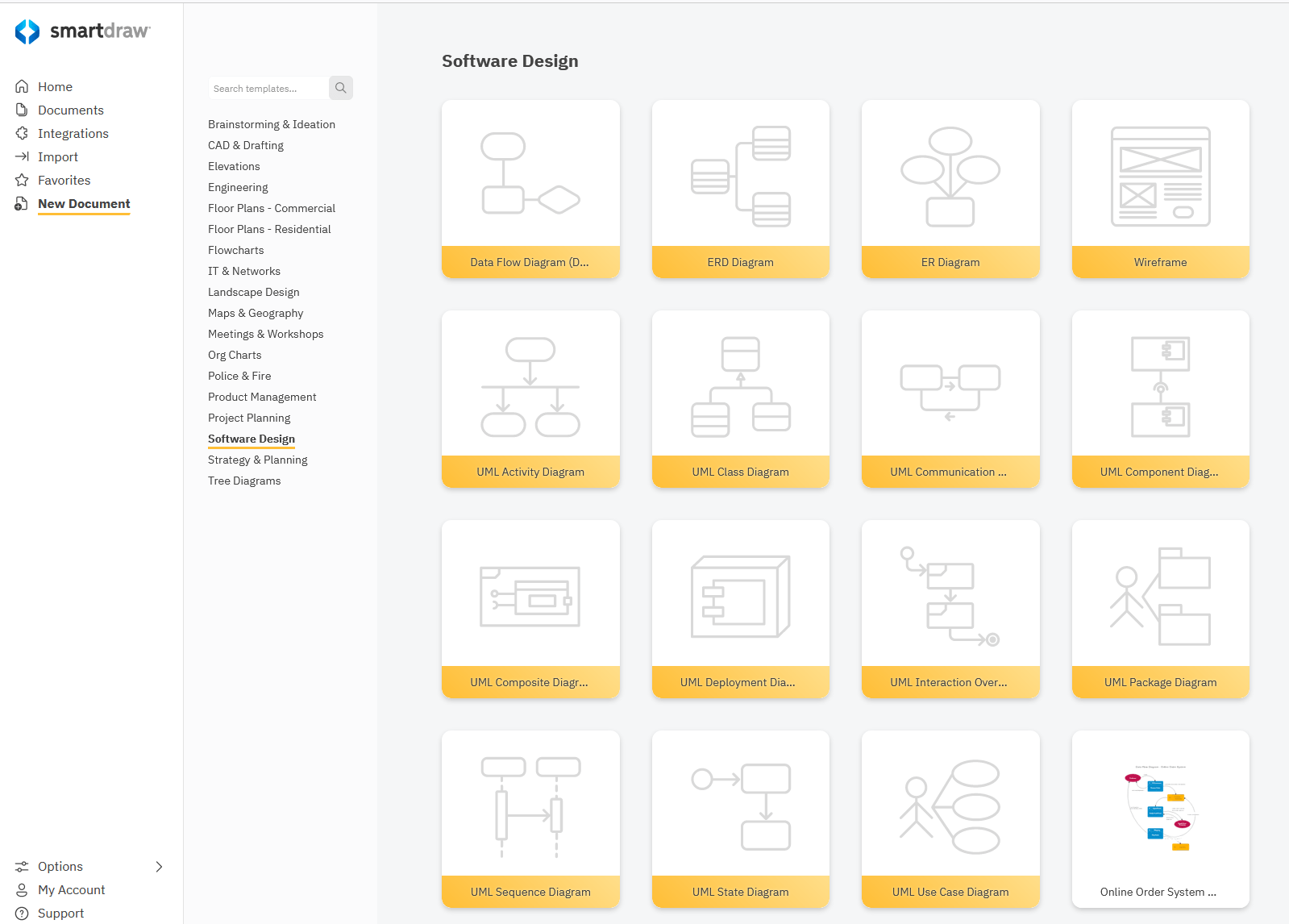Select Tree Diagrams category
Image resolution: width=1289 pixels, height=924 pixels.
coord(244,481)
